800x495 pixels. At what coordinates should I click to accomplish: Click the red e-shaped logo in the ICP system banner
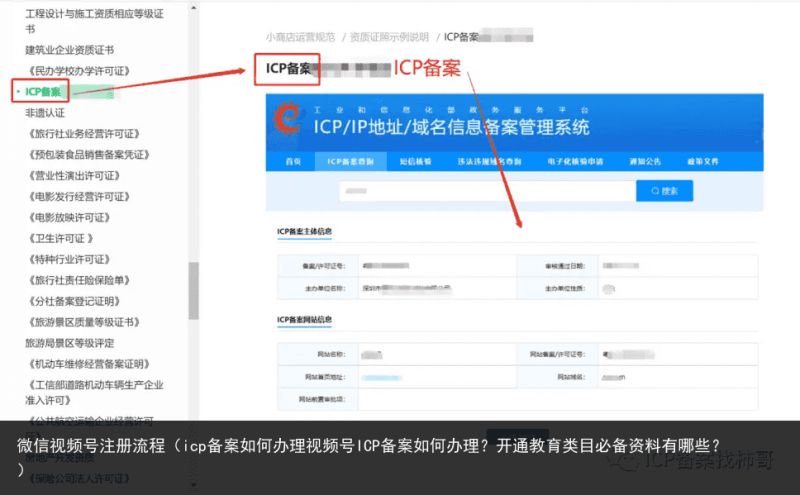(287, 118)
